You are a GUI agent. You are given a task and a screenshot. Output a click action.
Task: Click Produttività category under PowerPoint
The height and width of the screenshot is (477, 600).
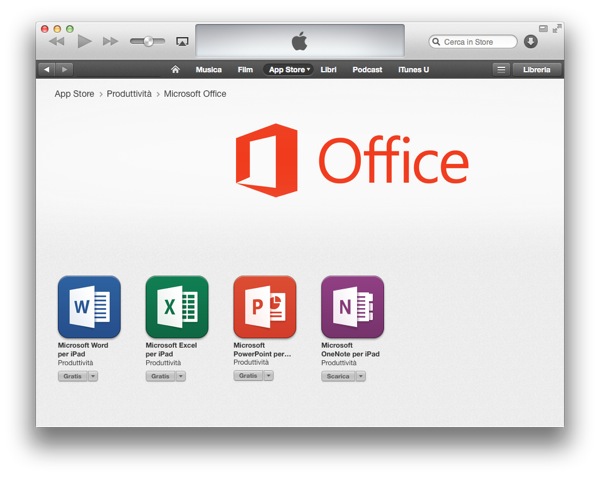pyautogui.click(x=251, y=362)
